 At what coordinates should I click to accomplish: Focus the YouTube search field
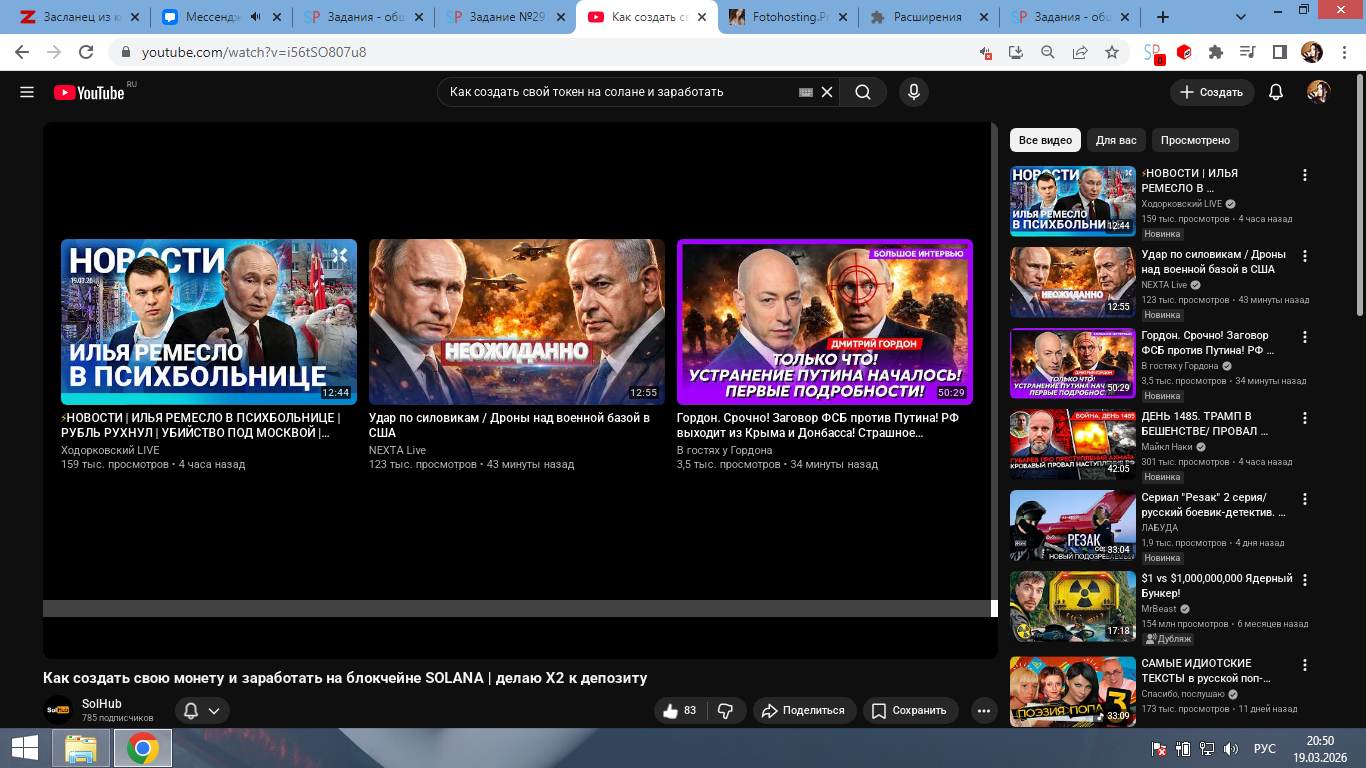click(x=620, y=92)
